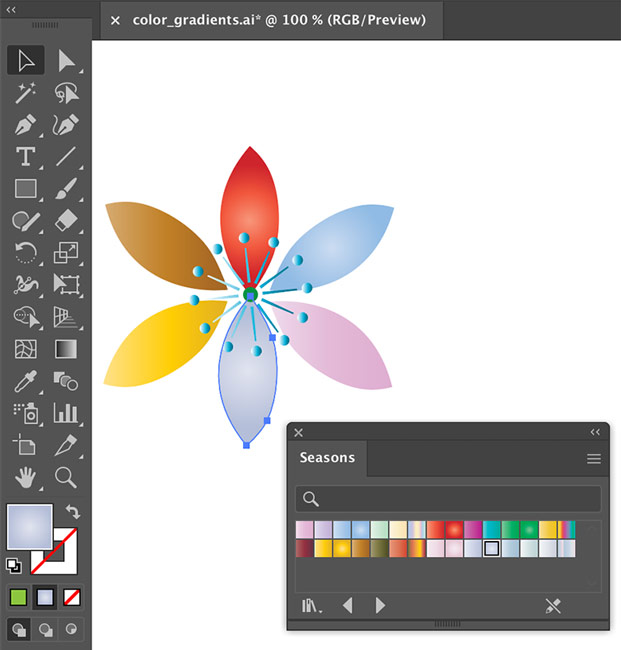This screenshot has width=621, height=650.
Task: Select the Direct Selection tool
Action: click(66, 61)
